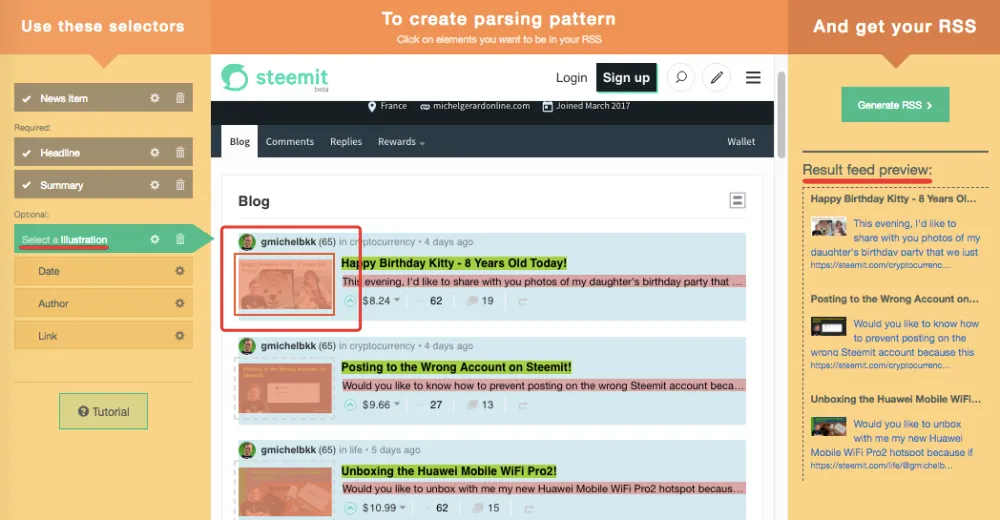This screenshot has height=520, width=1000.
Task: Click the Sign up button
Action: point(626,78)
